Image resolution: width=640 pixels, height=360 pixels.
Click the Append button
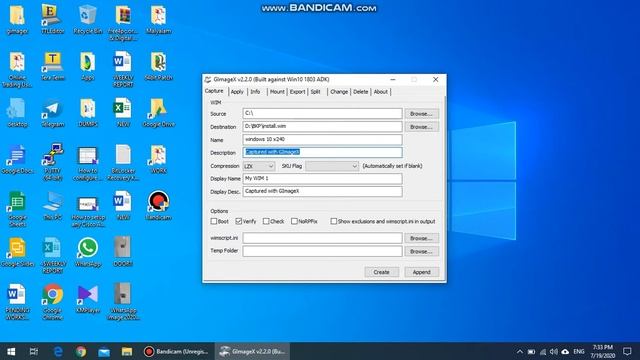point(422,272)
